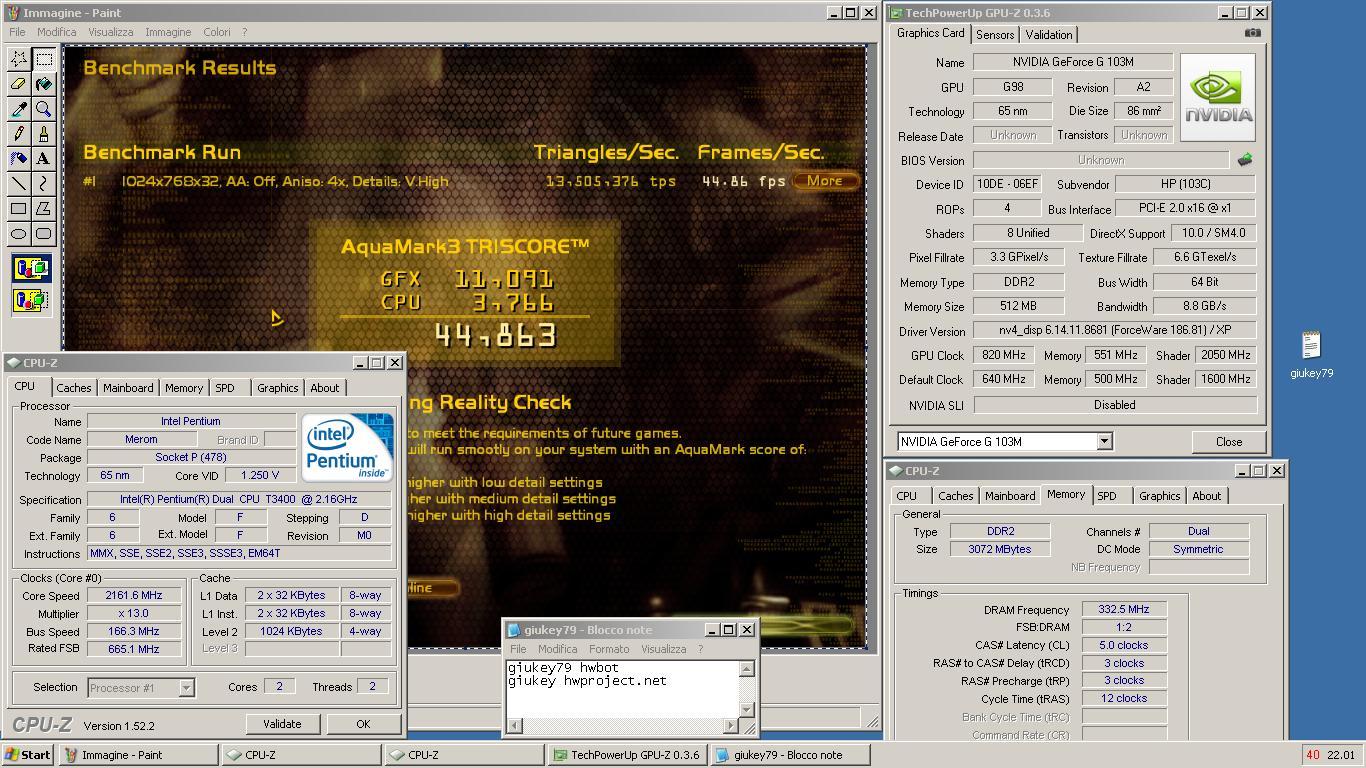
Task: Switch to TechPowerUp GPU-Z taskbar button
Action: (627, 755)
